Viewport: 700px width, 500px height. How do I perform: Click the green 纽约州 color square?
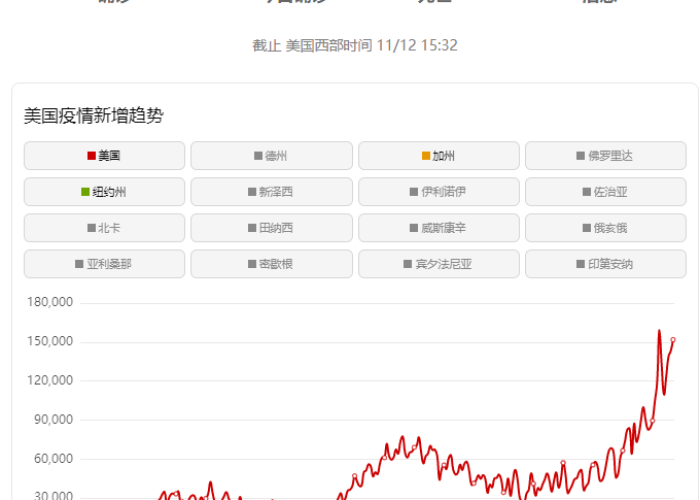85,192
